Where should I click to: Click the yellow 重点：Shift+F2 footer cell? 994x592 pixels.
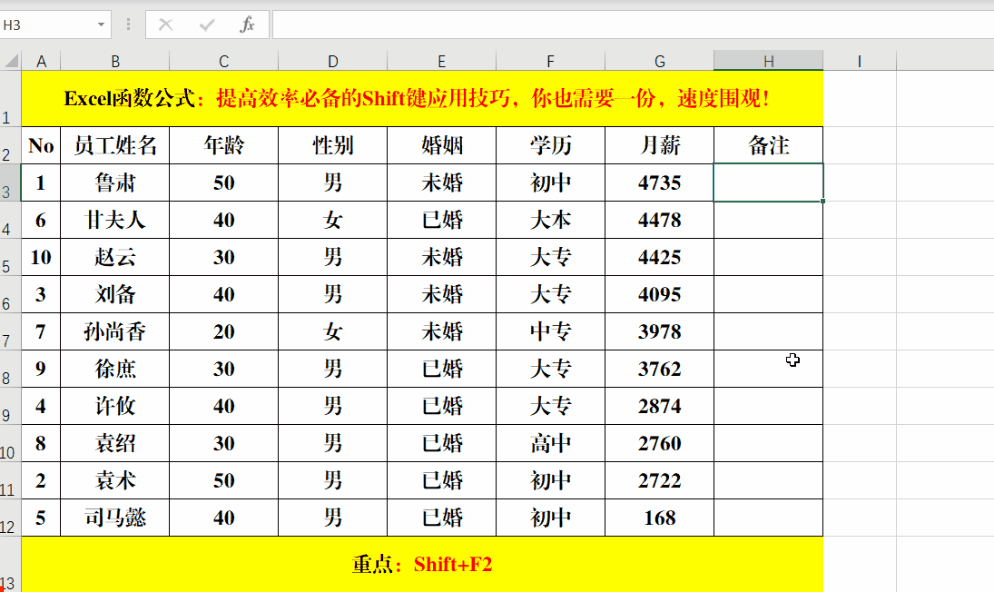422,564
